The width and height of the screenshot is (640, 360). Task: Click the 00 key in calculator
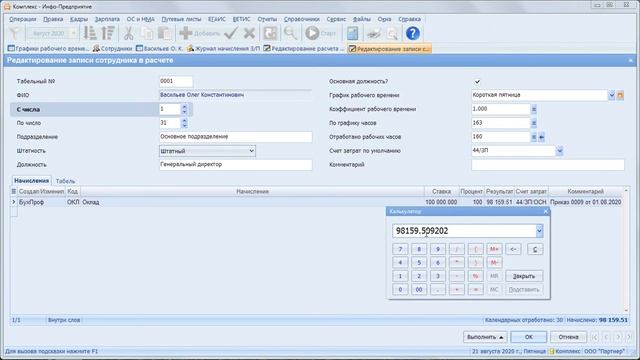click(419, 290)
